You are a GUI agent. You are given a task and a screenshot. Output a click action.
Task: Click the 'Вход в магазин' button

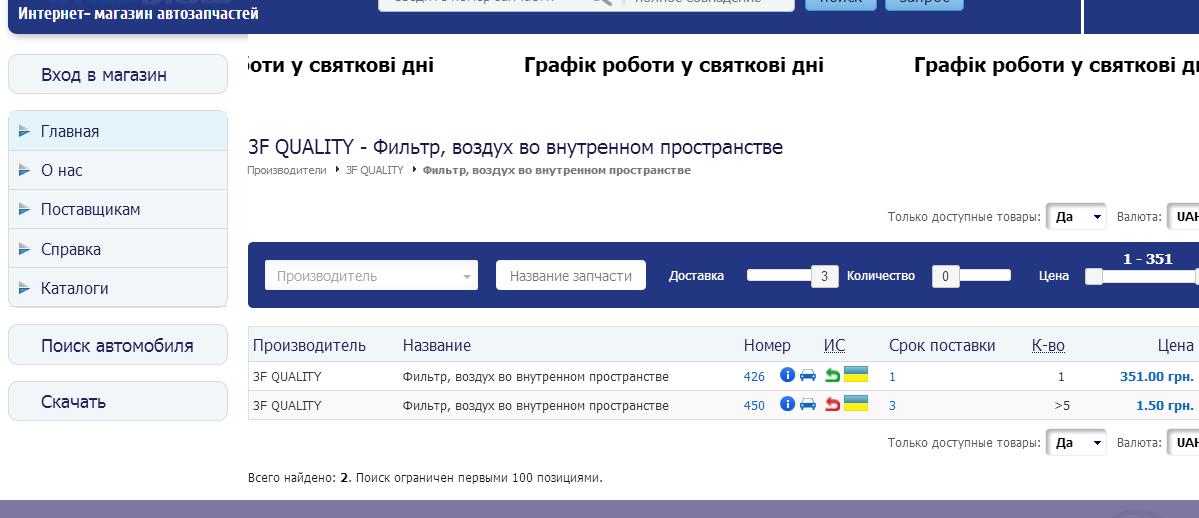tap(118, 75)
